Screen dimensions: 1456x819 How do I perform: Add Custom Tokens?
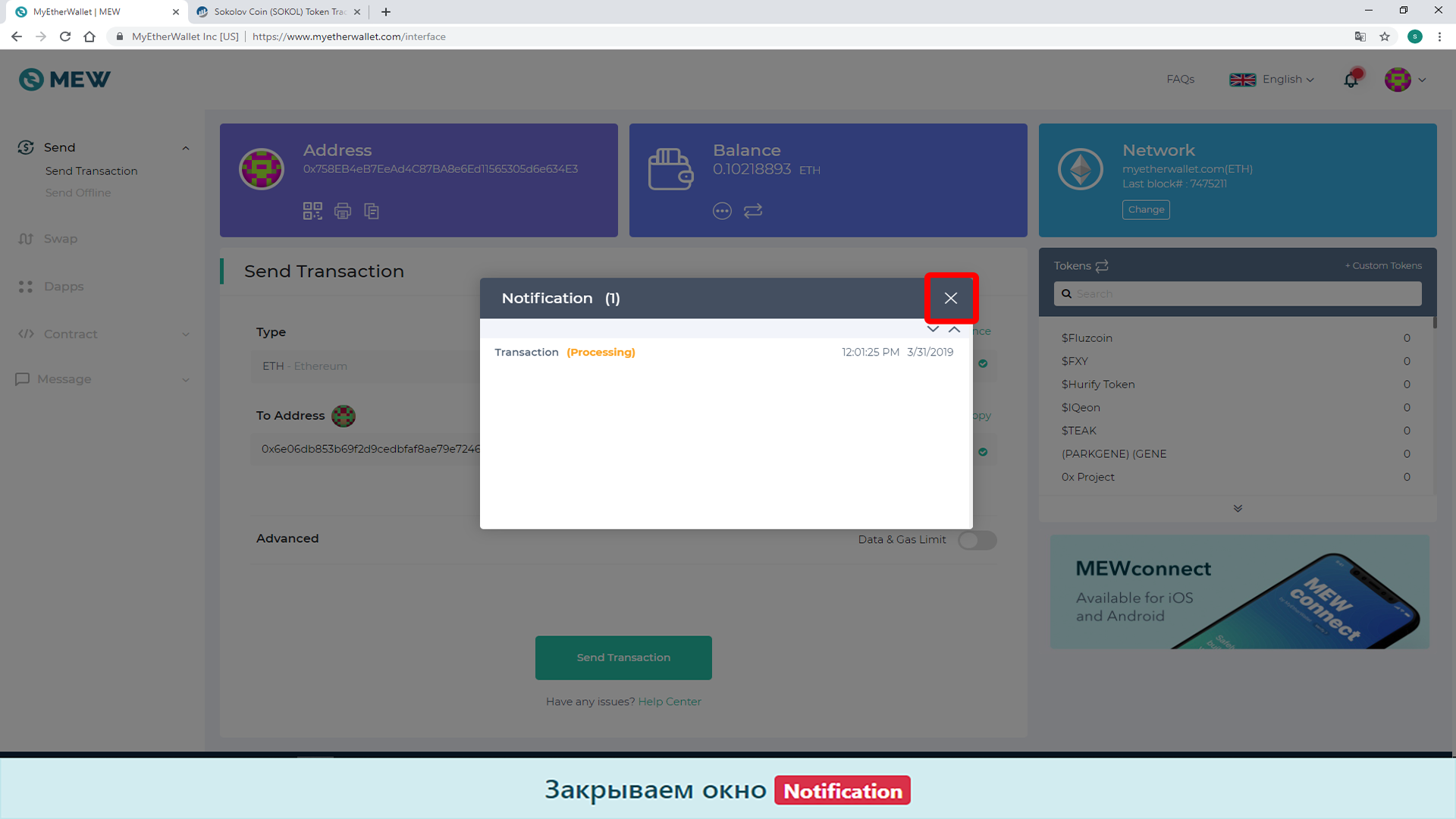tap(1383, 265)
